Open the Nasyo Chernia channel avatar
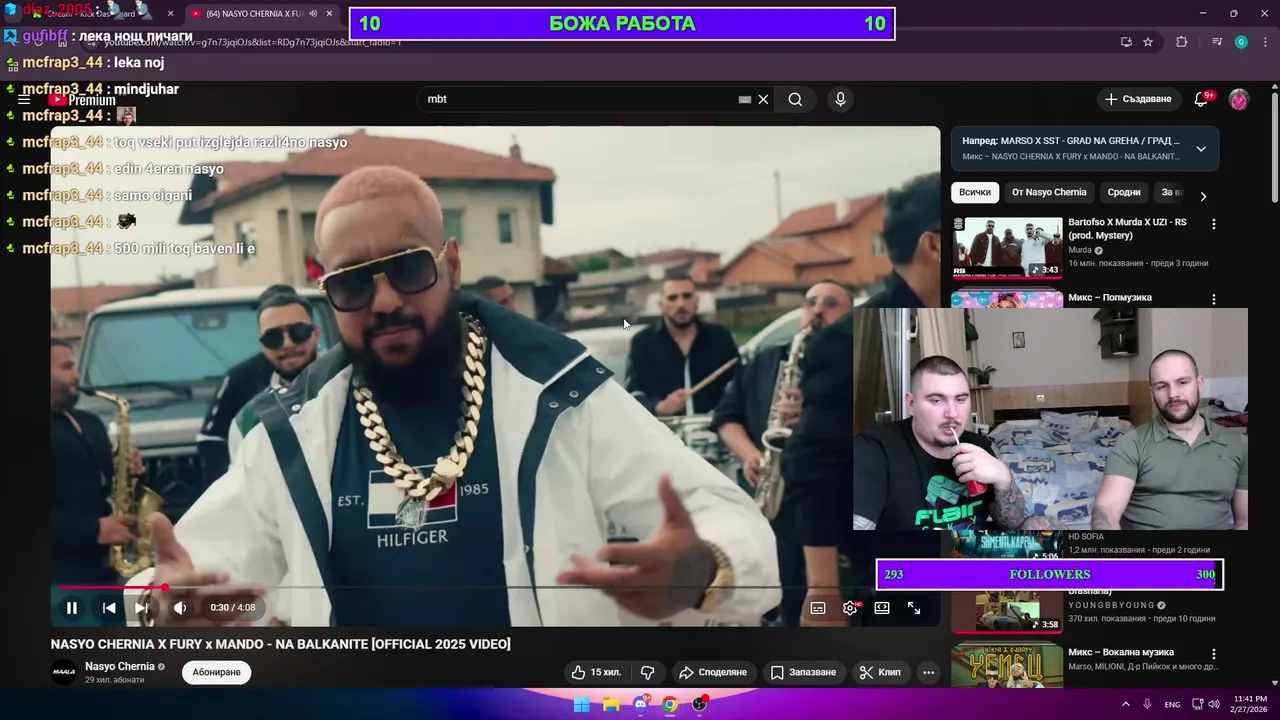 click(x=64, y=672)
